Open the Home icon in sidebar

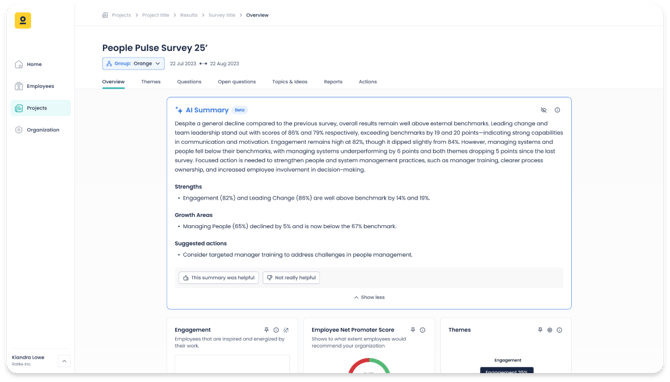[x=19, y=65]
